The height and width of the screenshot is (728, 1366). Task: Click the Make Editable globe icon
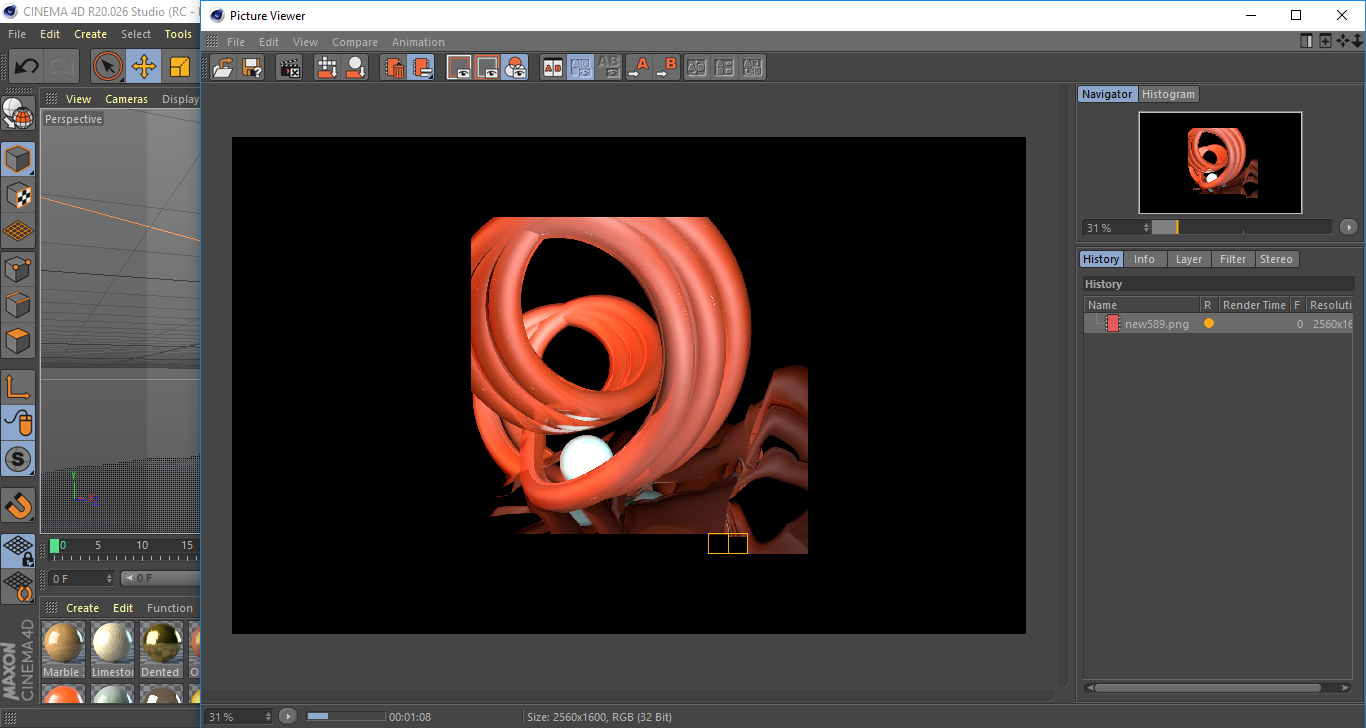18,114
